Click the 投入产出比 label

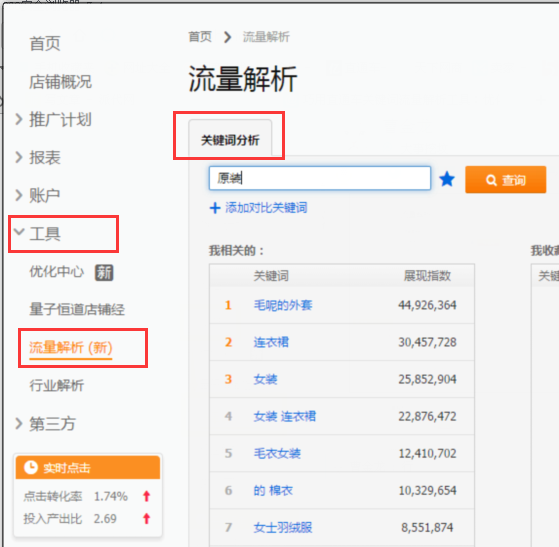click(x=53, y=518)
